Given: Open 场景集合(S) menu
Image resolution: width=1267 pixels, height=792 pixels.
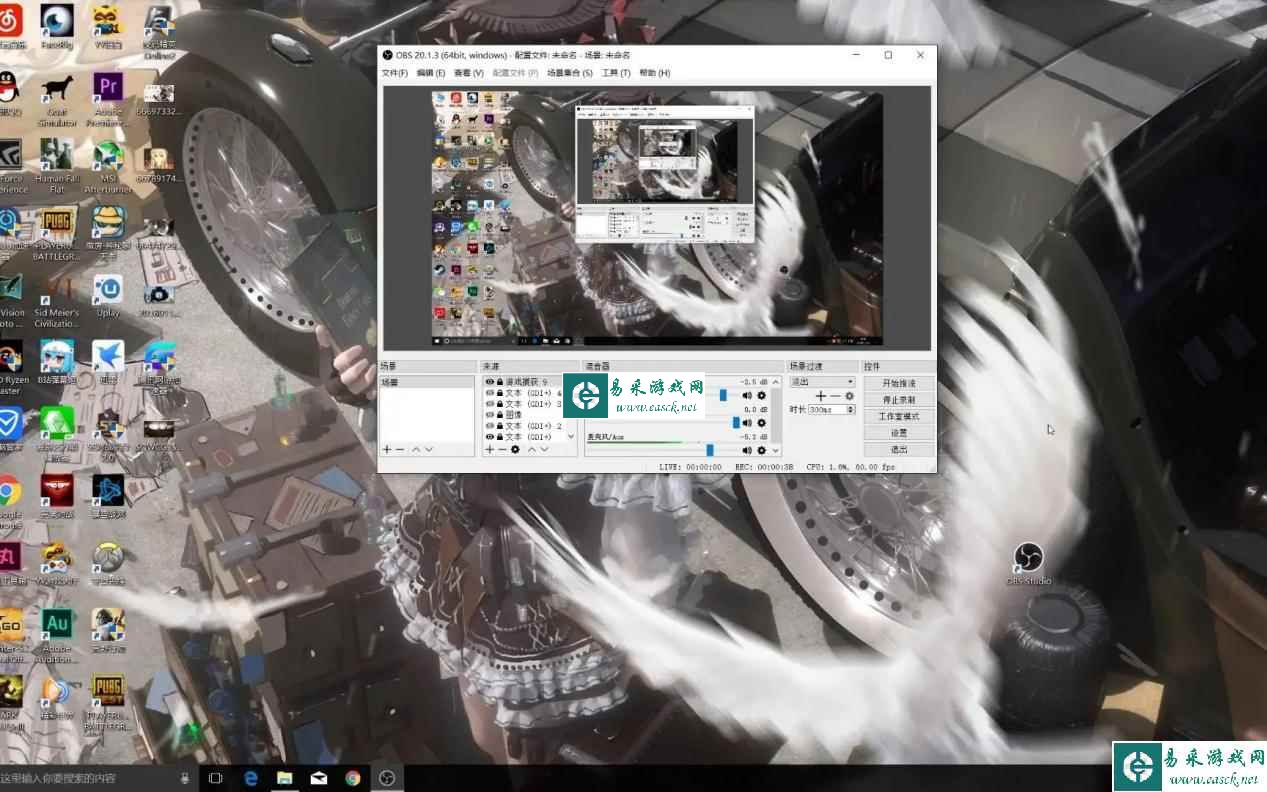Looking at the screenshot, I should click(x=569, y=73).
